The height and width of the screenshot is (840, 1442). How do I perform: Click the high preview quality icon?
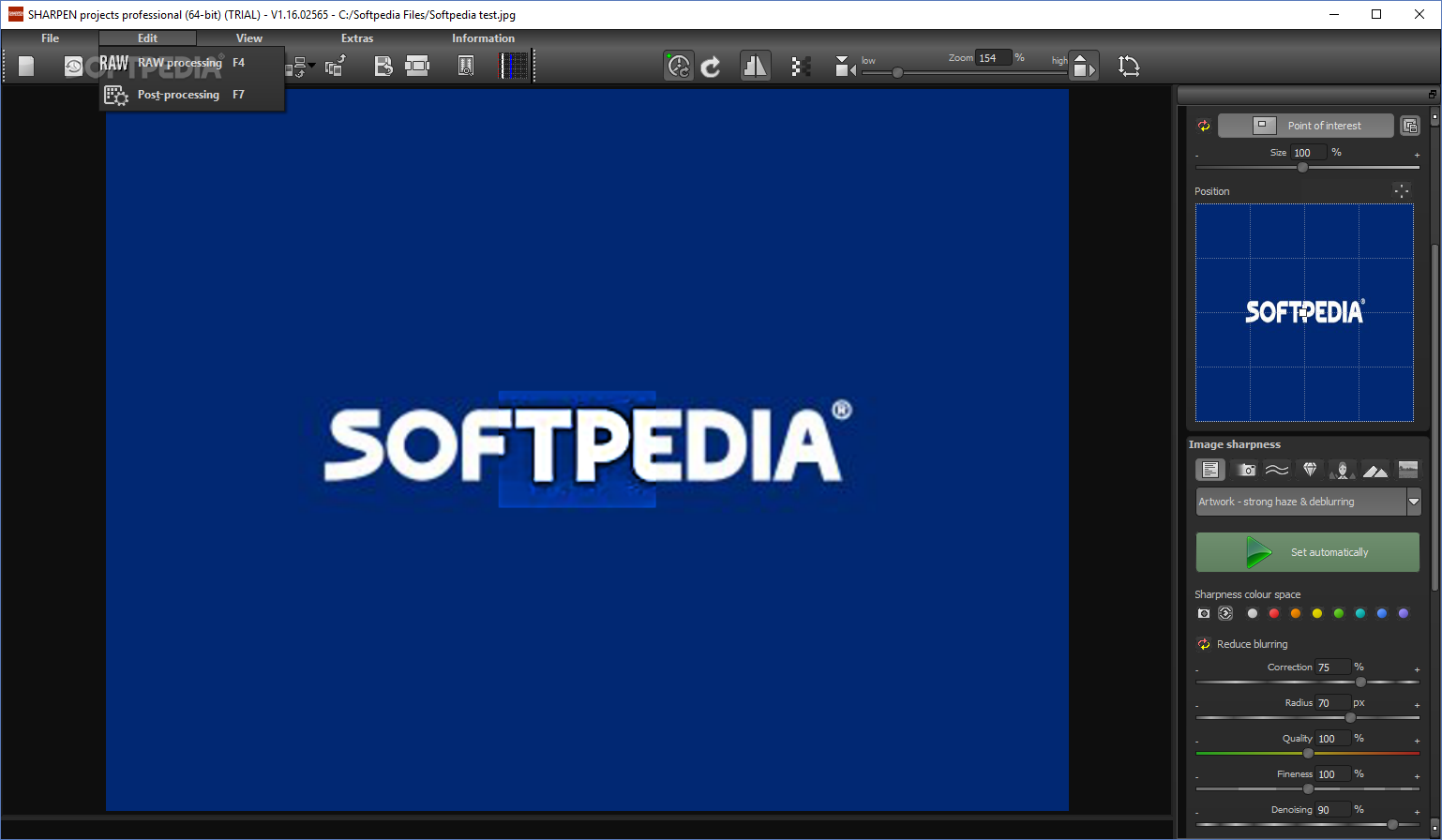pos(1083,66)
